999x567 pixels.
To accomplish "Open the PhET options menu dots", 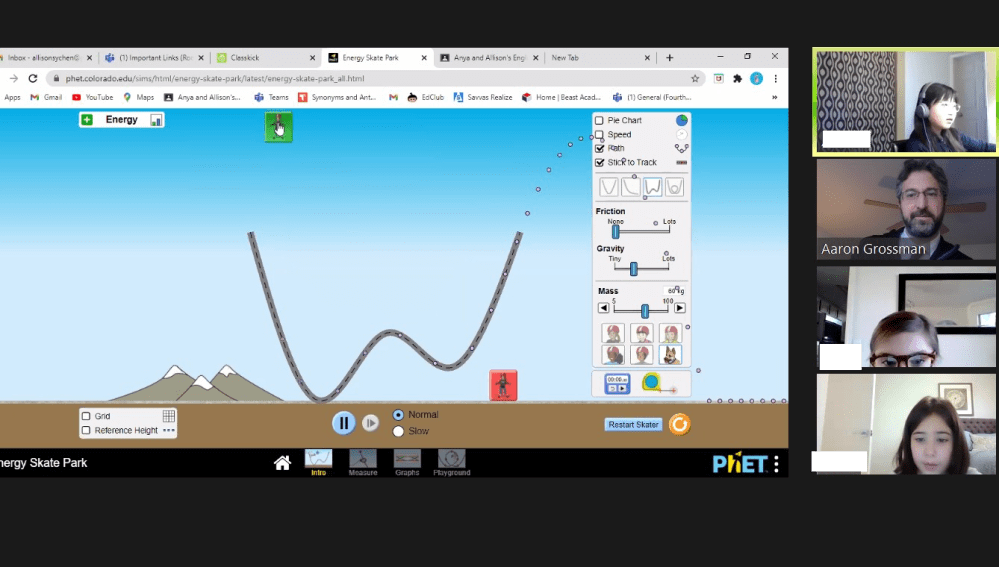I will 776,463.
